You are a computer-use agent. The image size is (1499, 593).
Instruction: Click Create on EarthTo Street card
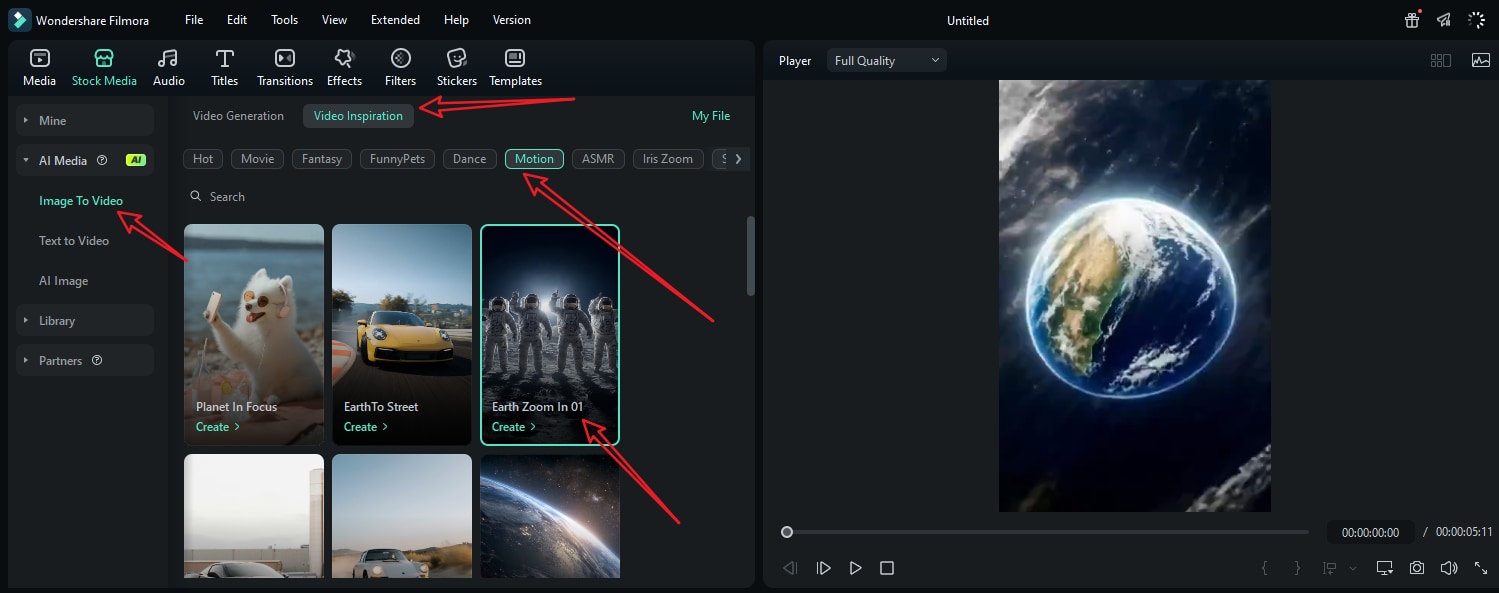366,427
